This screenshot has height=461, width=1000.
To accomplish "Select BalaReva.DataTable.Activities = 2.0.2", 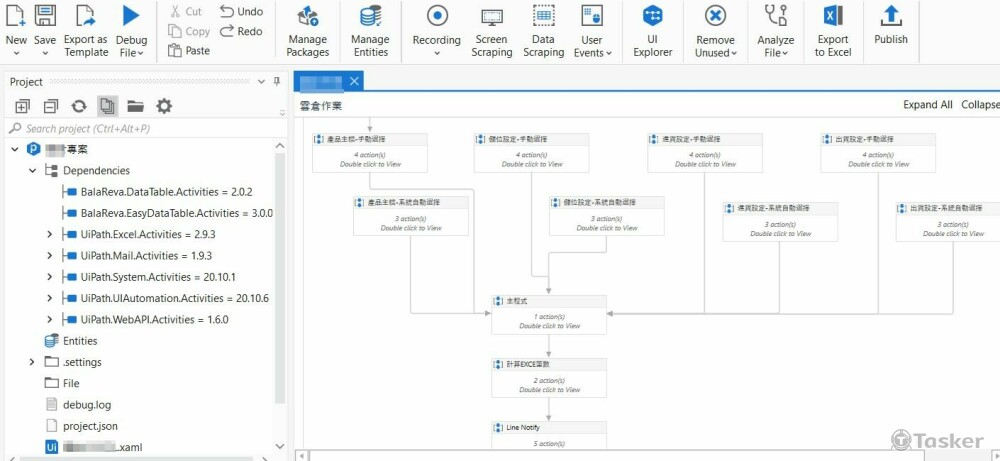I will tap(168, 192).
